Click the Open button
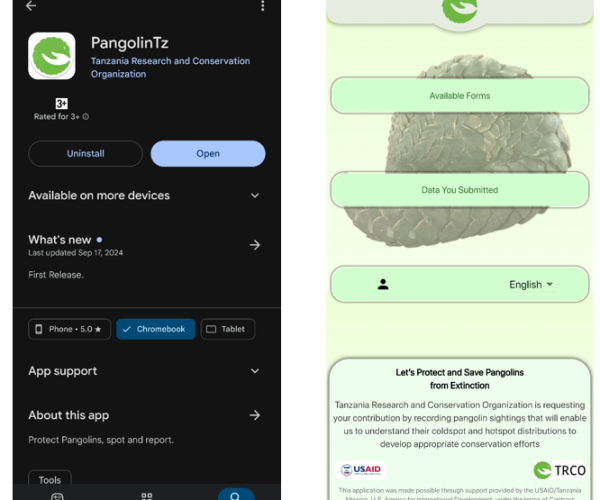600x500 pixels. coord(208,153)
